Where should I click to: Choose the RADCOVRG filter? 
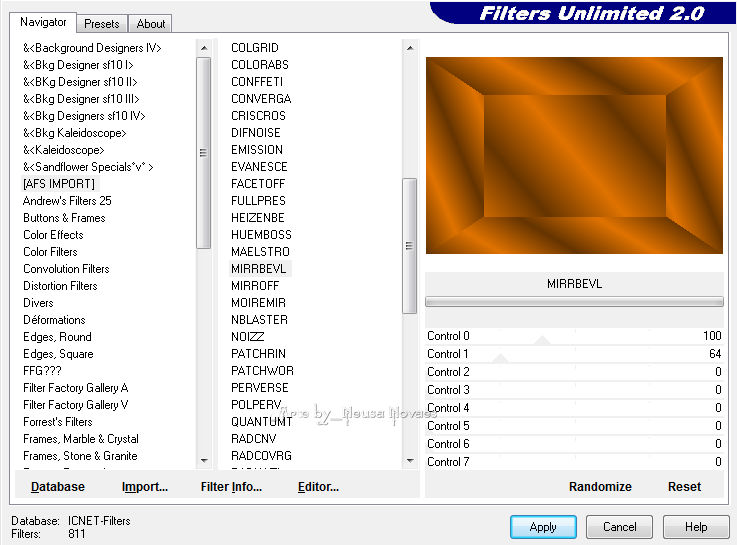point(261,456)
